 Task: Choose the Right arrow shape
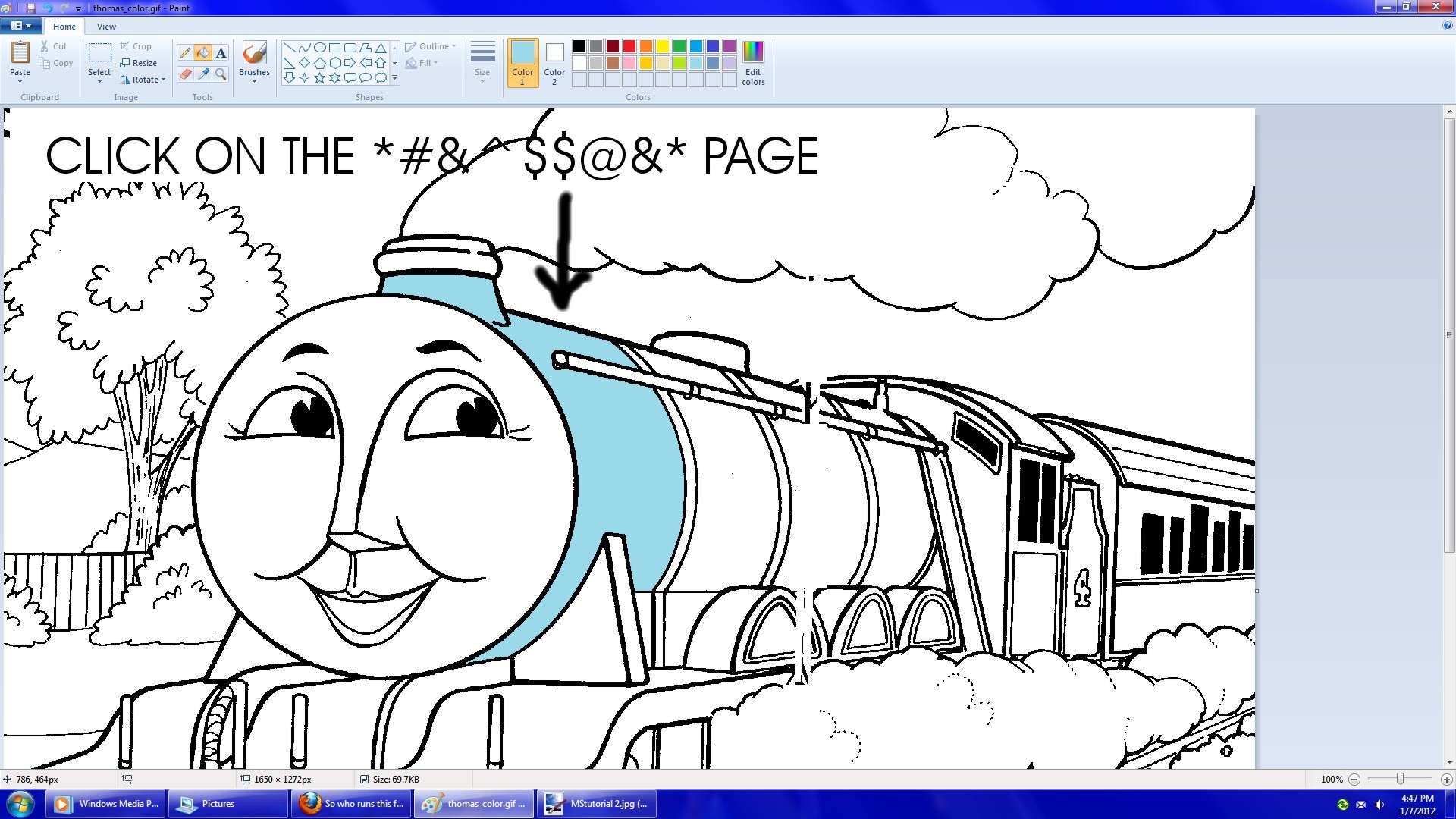click(350, 62)
